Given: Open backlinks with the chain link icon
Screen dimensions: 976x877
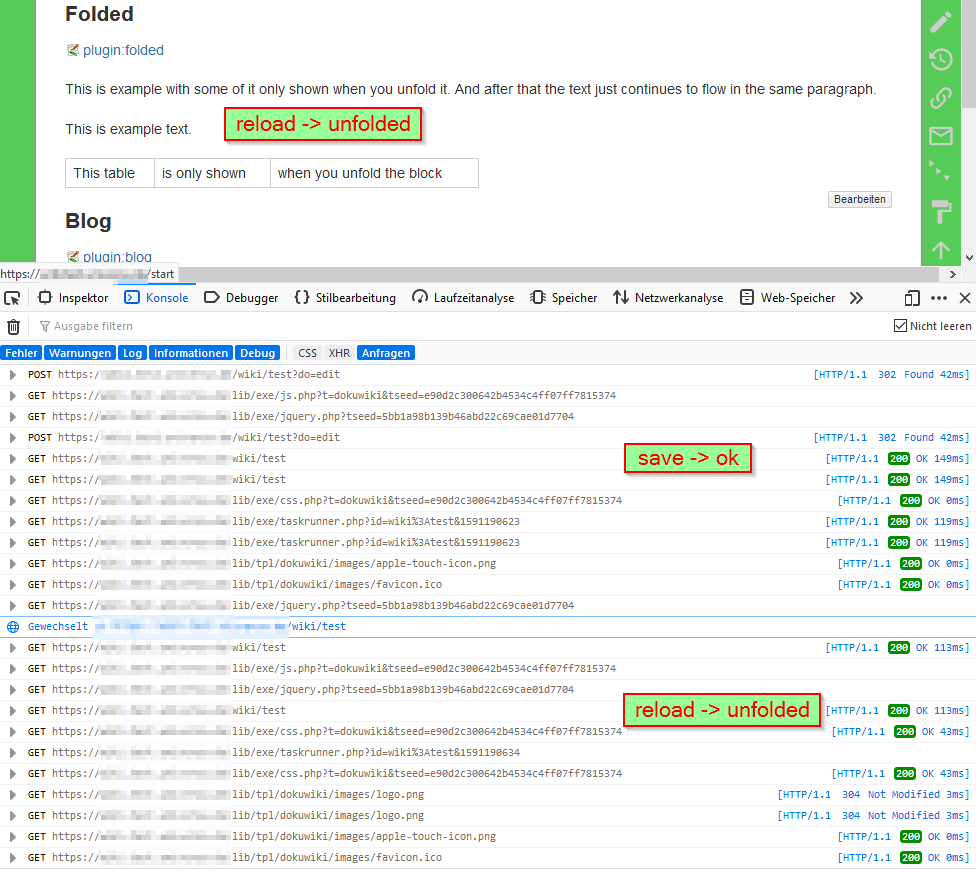Looking at the screenshot, I should tap(940, 97).
